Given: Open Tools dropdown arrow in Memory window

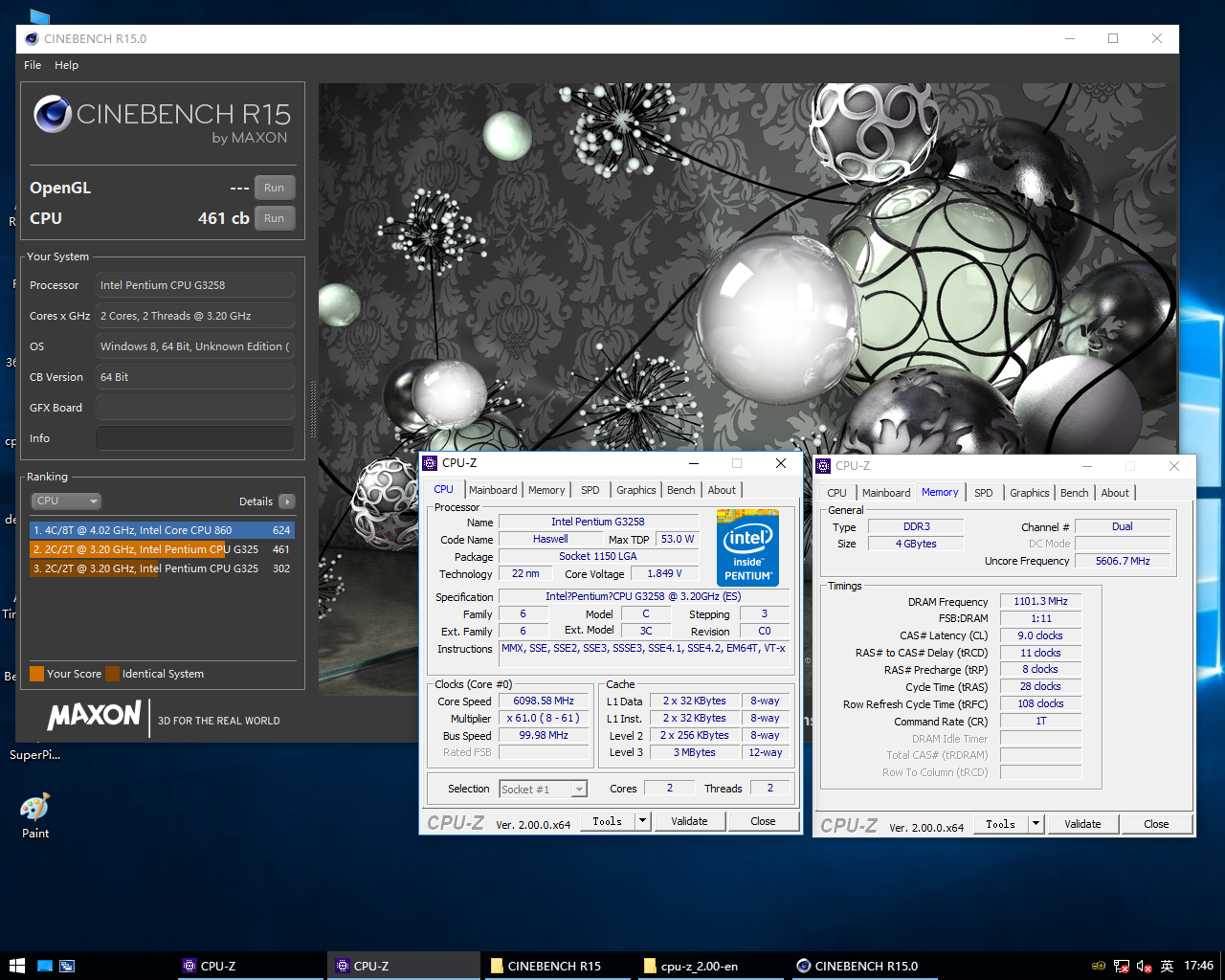Looking at the screenshot, I should pos(1036,824).
